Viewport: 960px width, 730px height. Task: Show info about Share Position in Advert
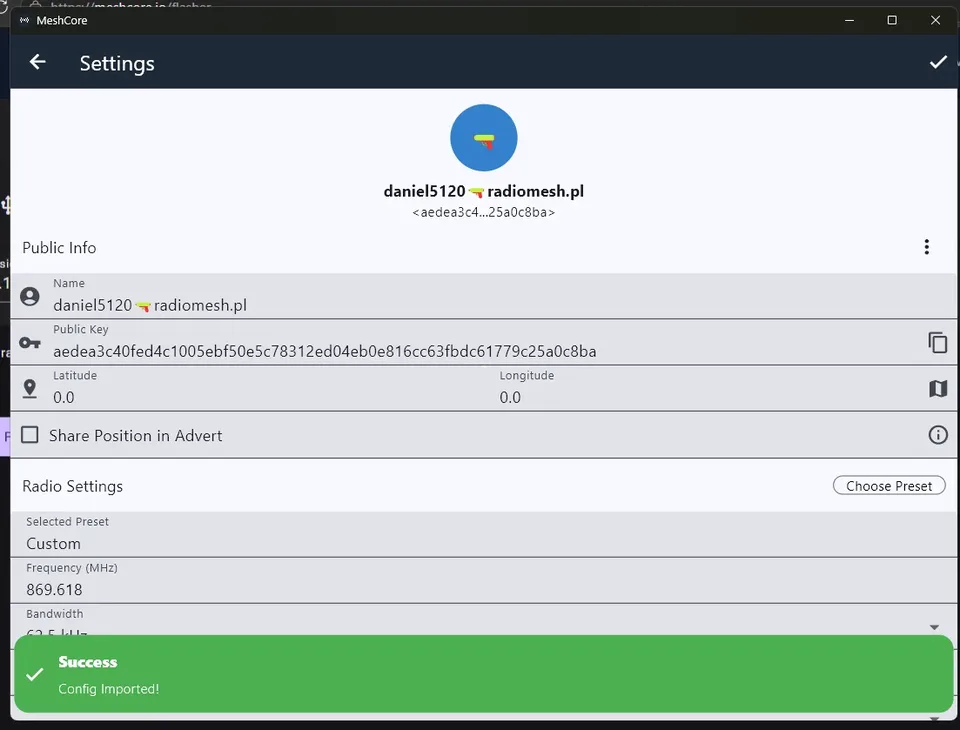(x=937, y=435)
